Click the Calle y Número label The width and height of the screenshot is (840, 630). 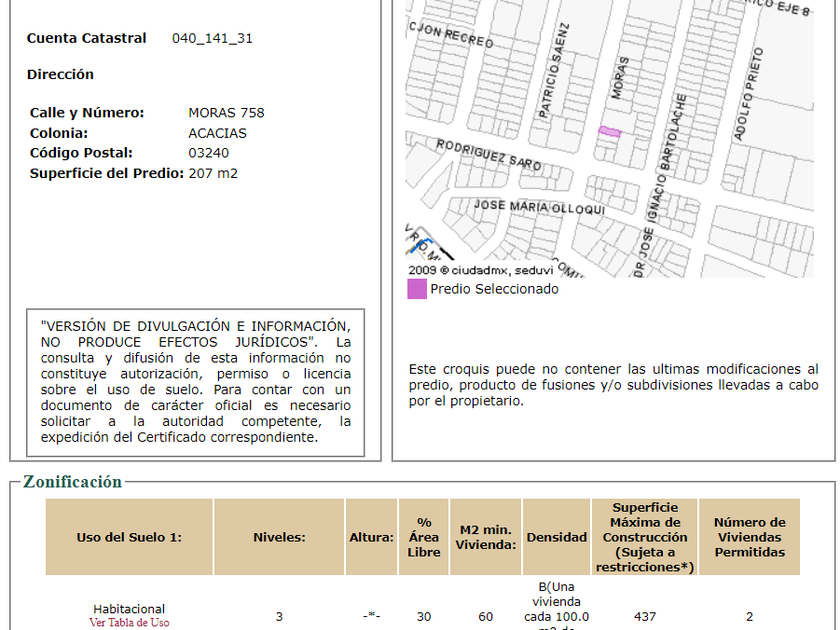coord(87,113)
